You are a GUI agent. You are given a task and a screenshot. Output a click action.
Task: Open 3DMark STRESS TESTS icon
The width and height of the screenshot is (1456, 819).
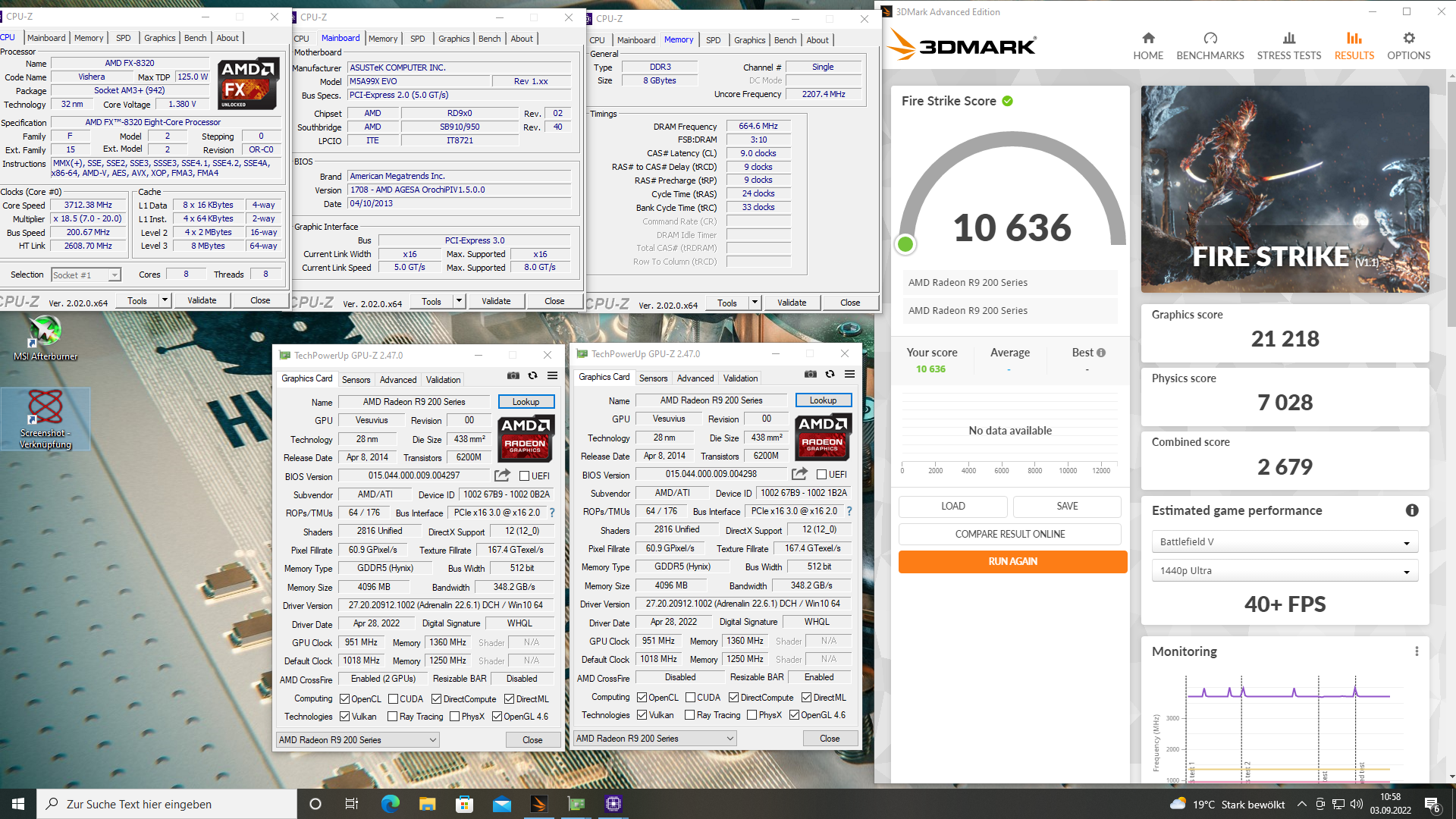tap(1289, 38)
